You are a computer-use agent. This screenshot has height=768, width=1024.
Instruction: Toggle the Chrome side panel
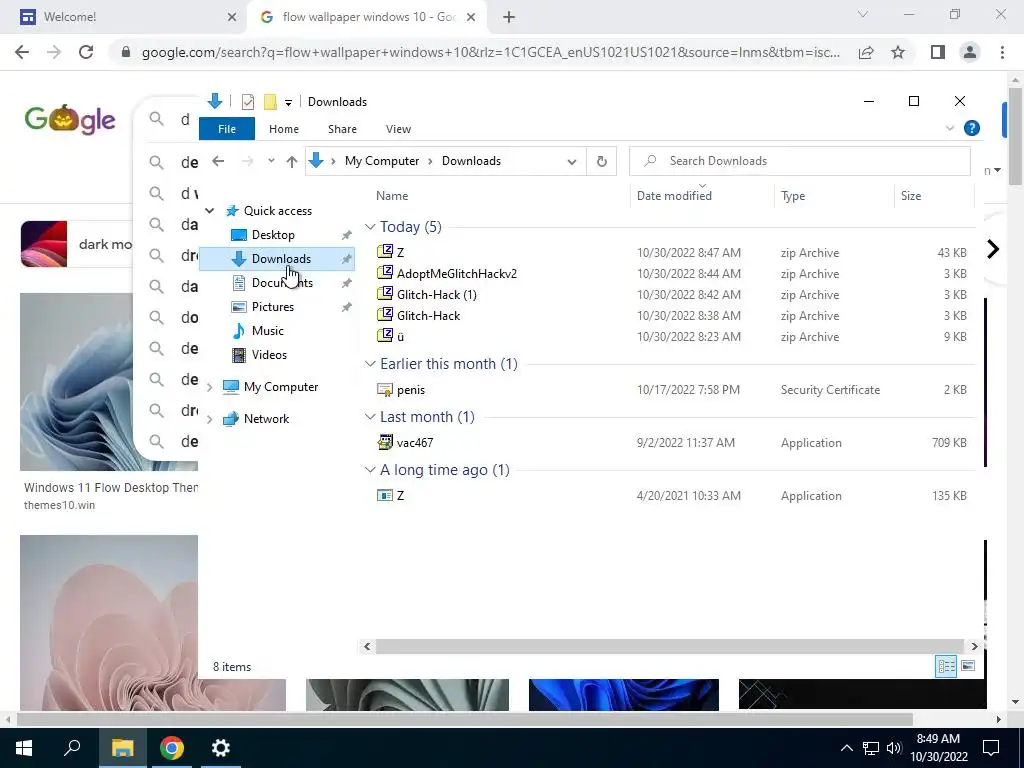coord(937,52)
